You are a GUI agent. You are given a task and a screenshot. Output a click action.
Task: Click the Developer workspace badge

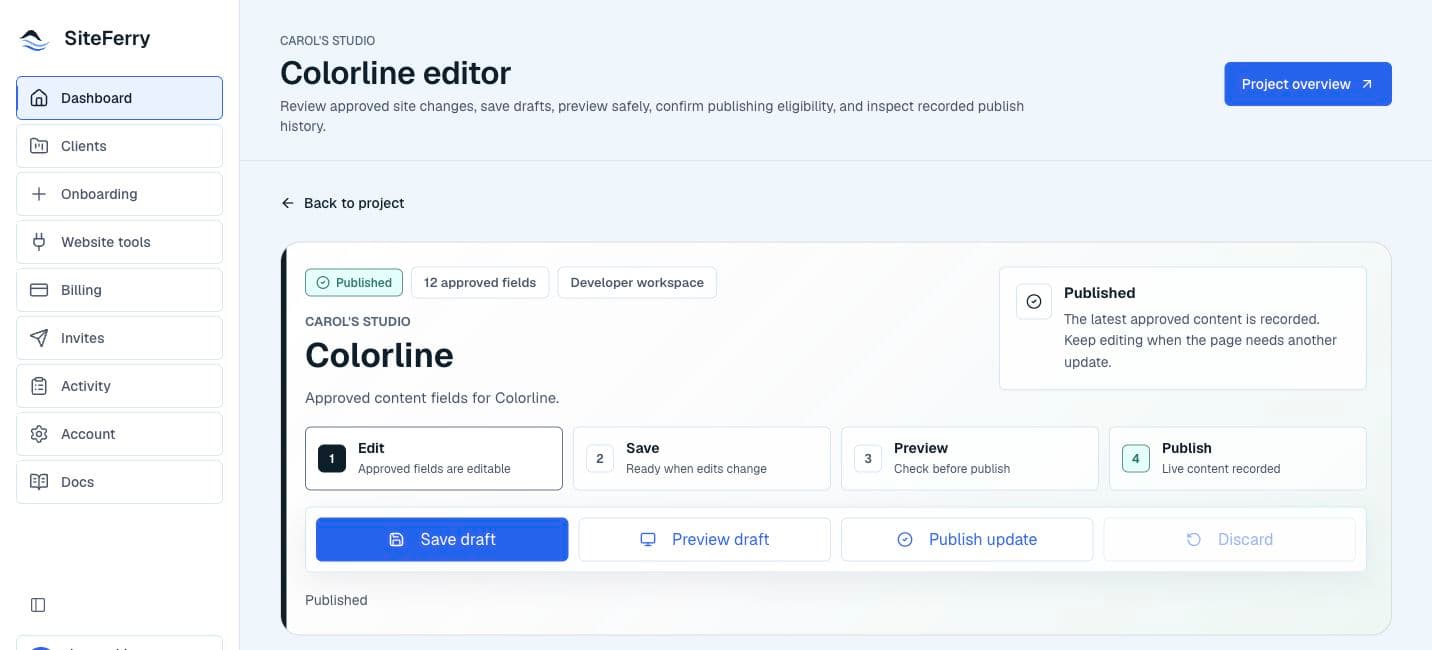[637, 283]
